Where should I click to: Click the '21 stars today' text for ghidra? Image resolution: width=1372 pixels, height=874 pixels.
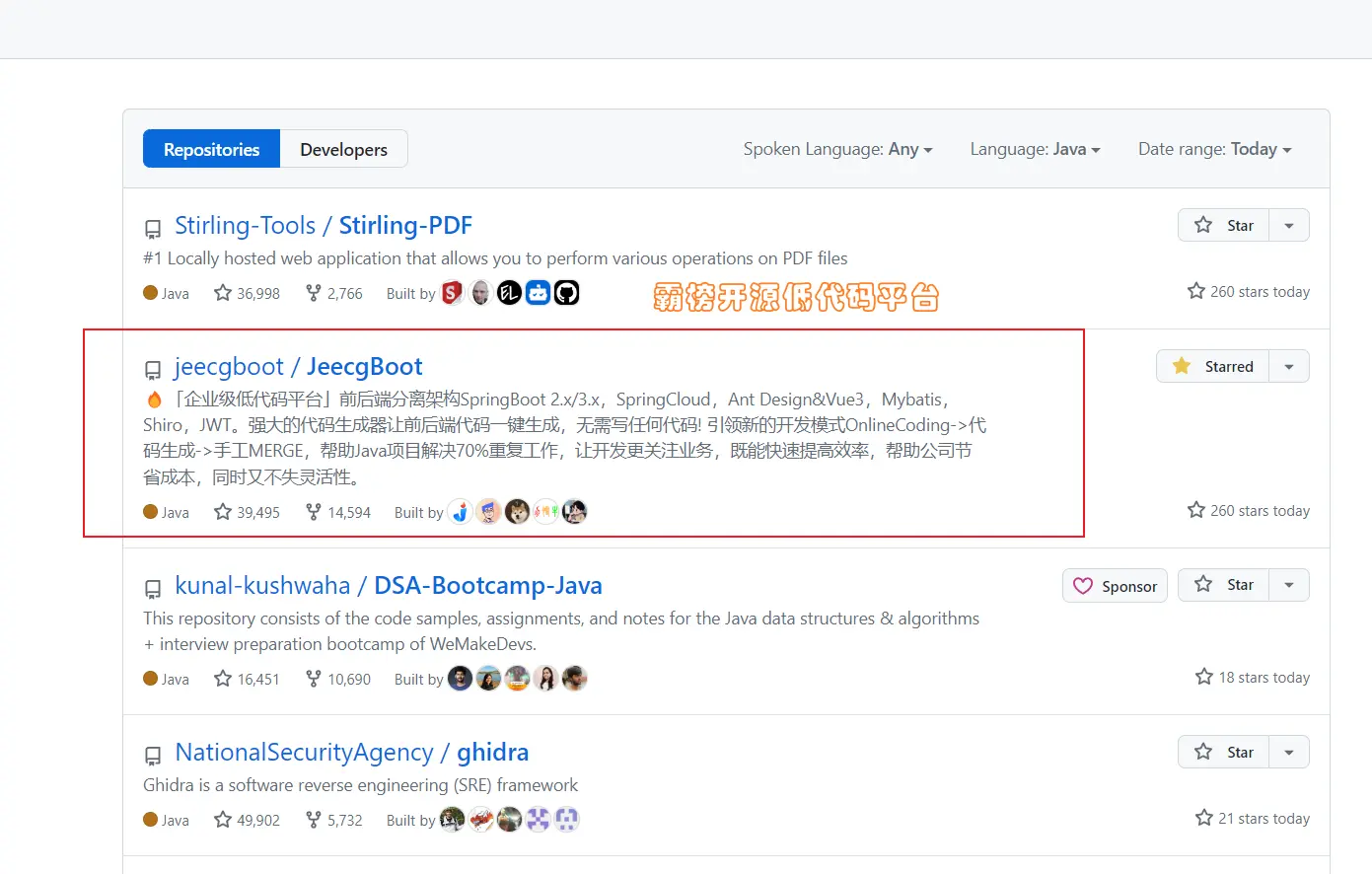(x=1253, y=819)
